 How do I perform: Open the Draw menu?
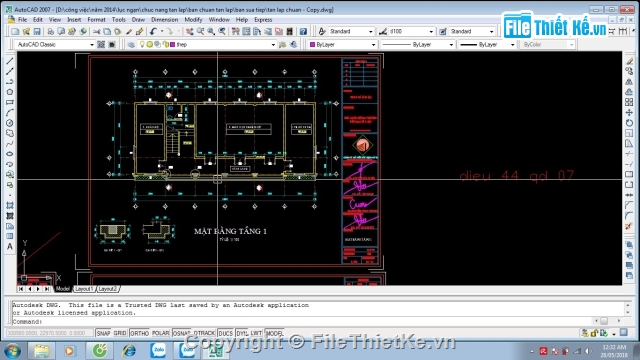click(138, 20)
